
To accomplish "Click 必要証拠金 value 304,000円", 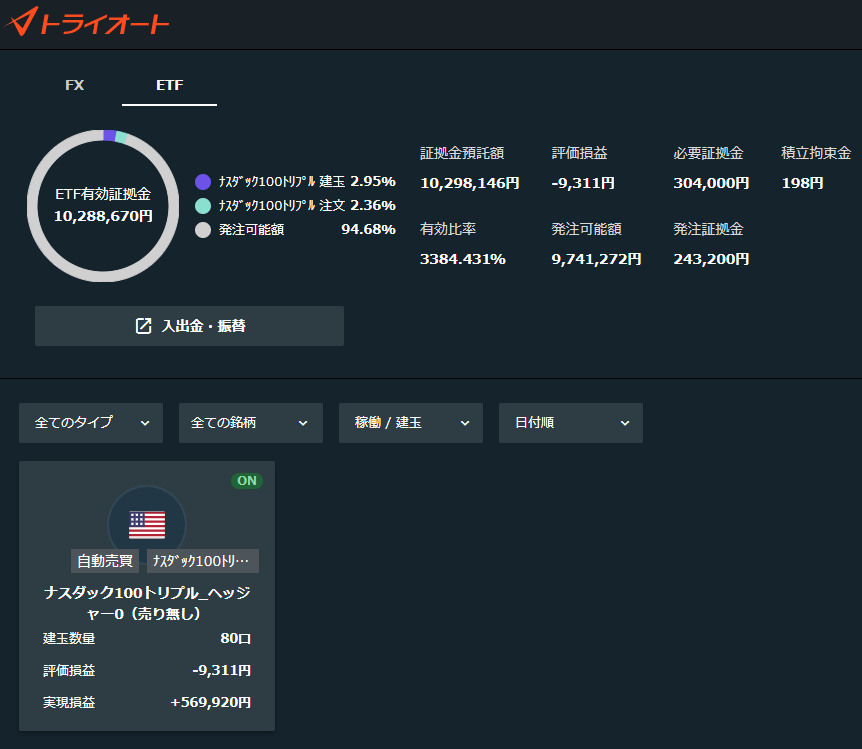I will (711, 183).
